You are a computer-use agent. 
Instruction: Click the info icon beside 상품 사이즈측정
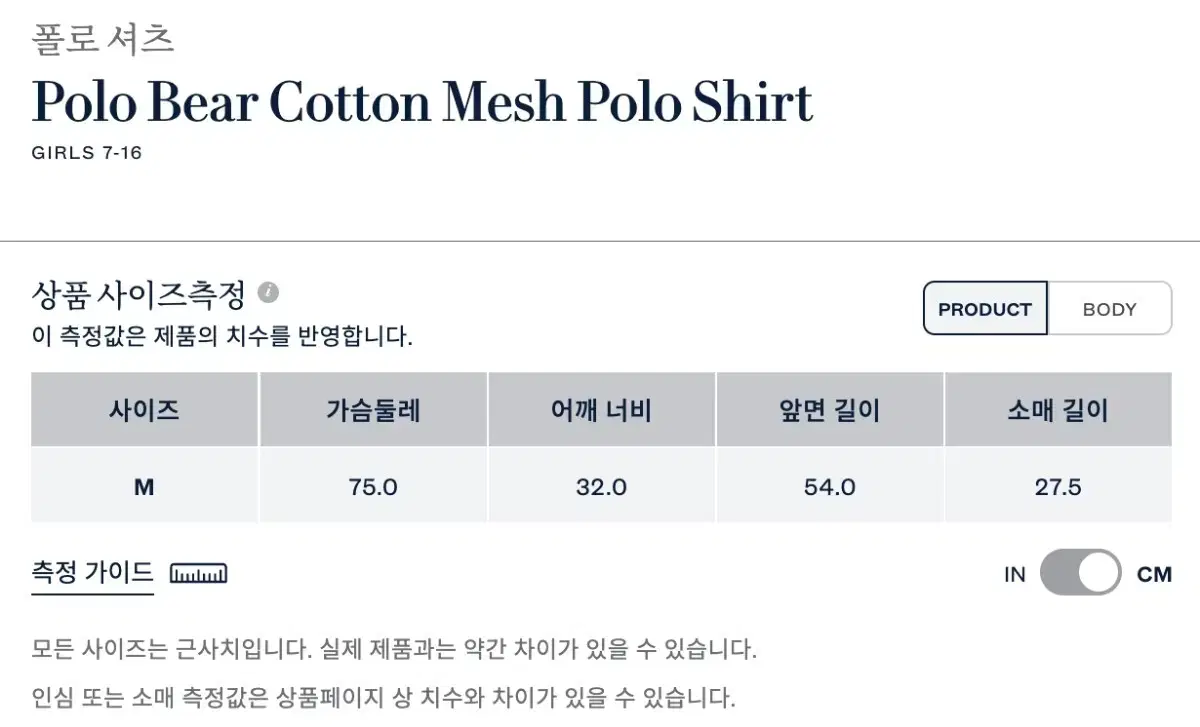point(268,293)
